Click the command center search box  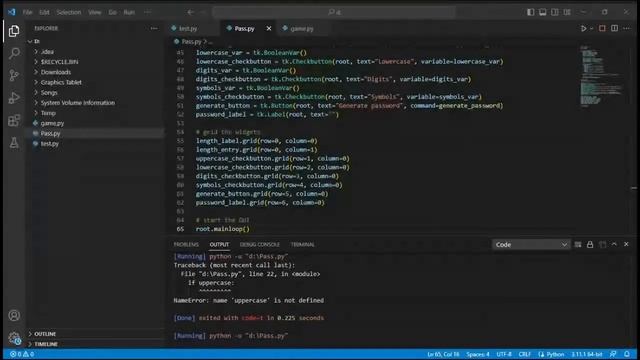point(334,12)
